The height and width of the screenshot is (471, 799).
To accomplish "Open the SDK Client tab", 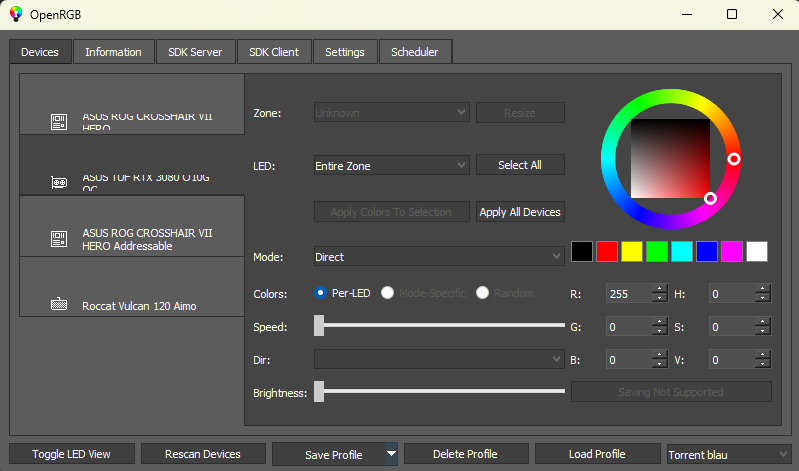I will click(274, 52).
